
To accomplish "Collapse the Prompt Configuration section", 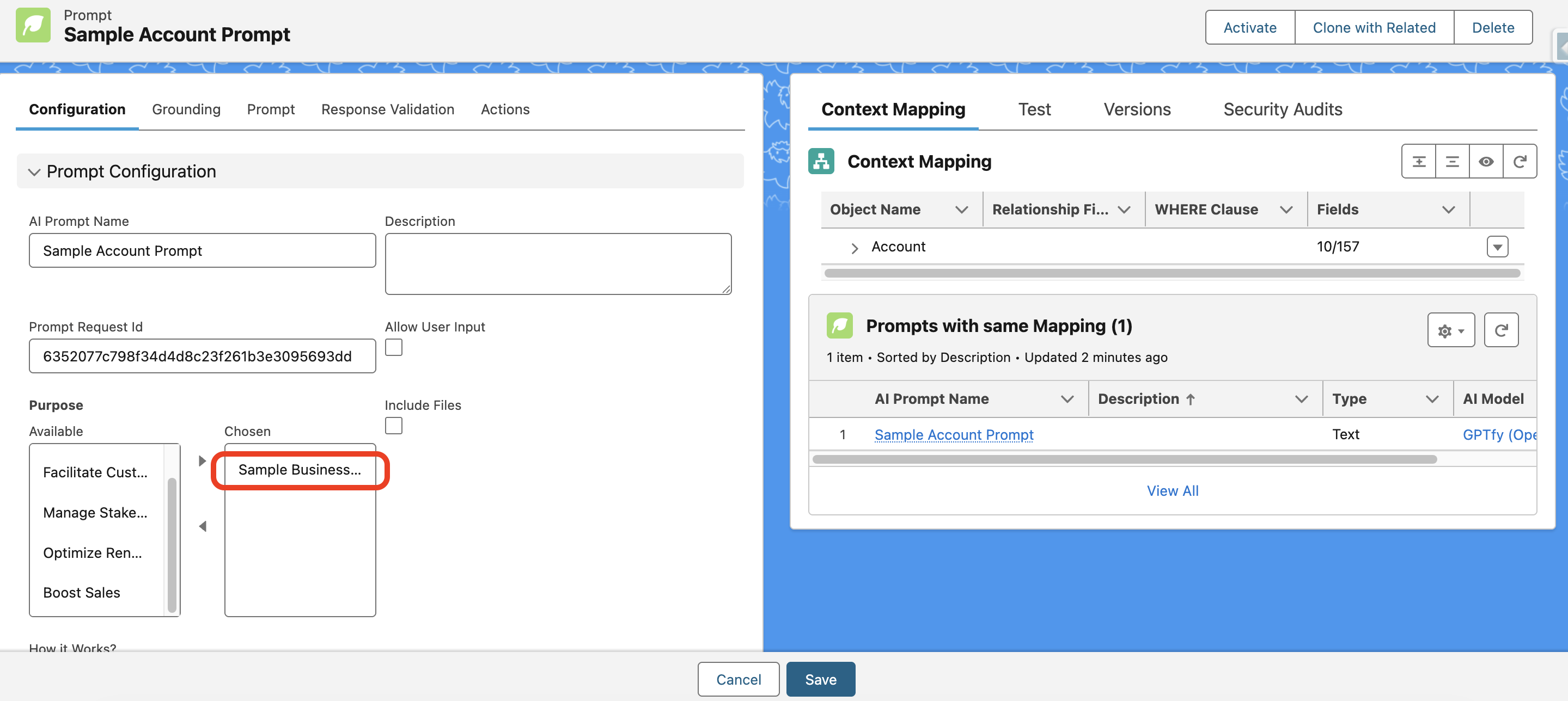I will point(34,171).
